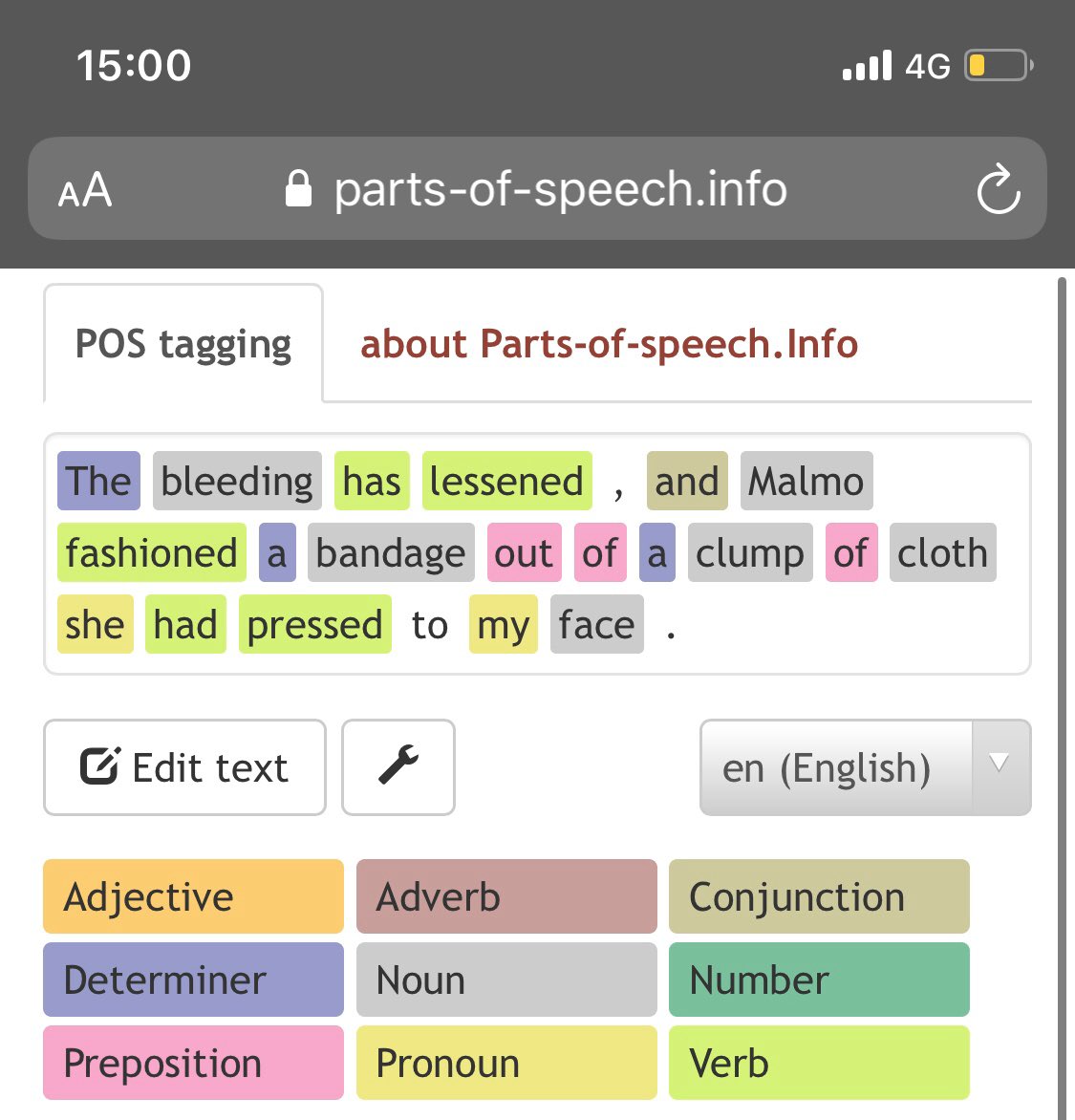Open the AA reader text size menu

(x=85, y=190)
